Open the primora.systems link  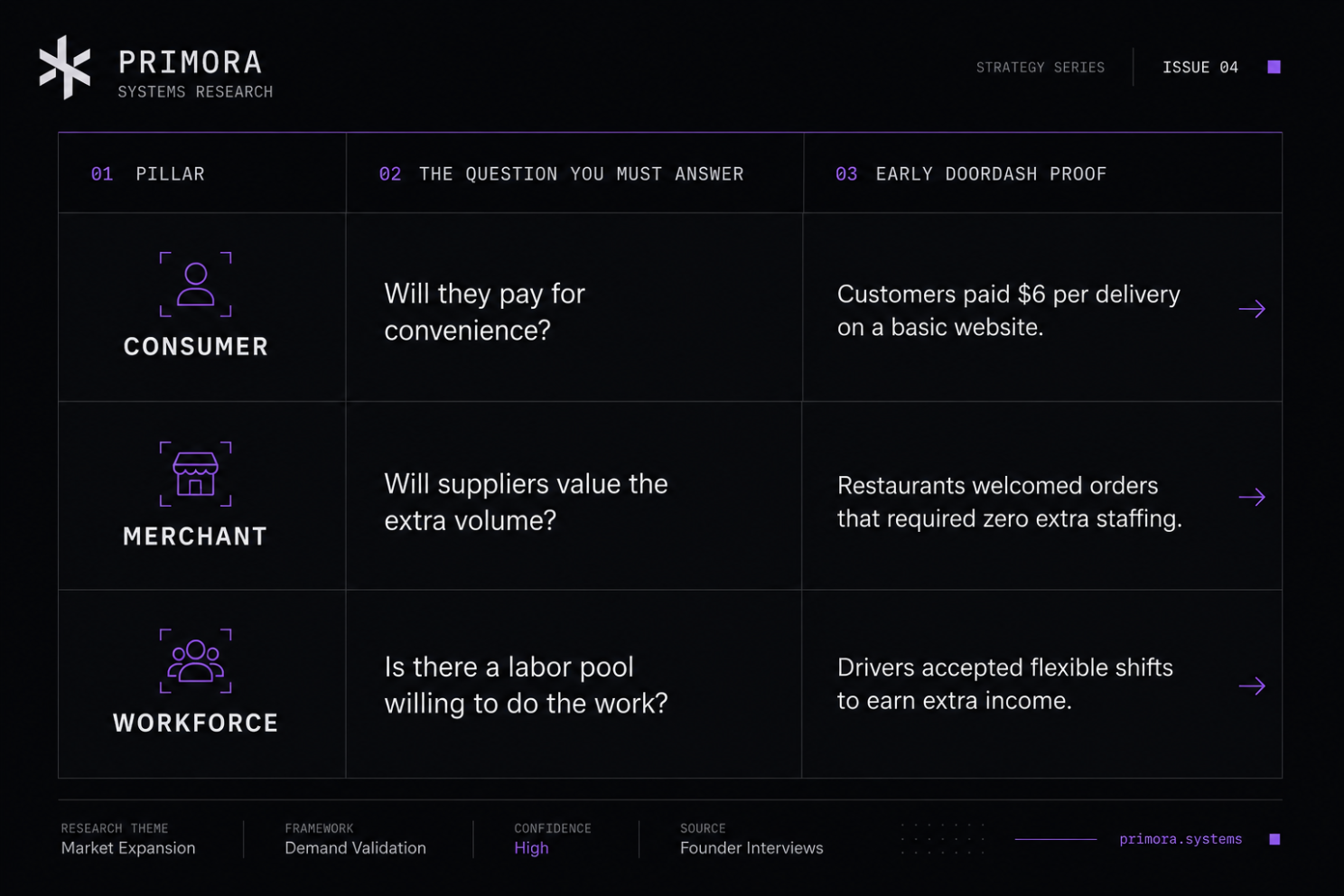point(1181,839)
